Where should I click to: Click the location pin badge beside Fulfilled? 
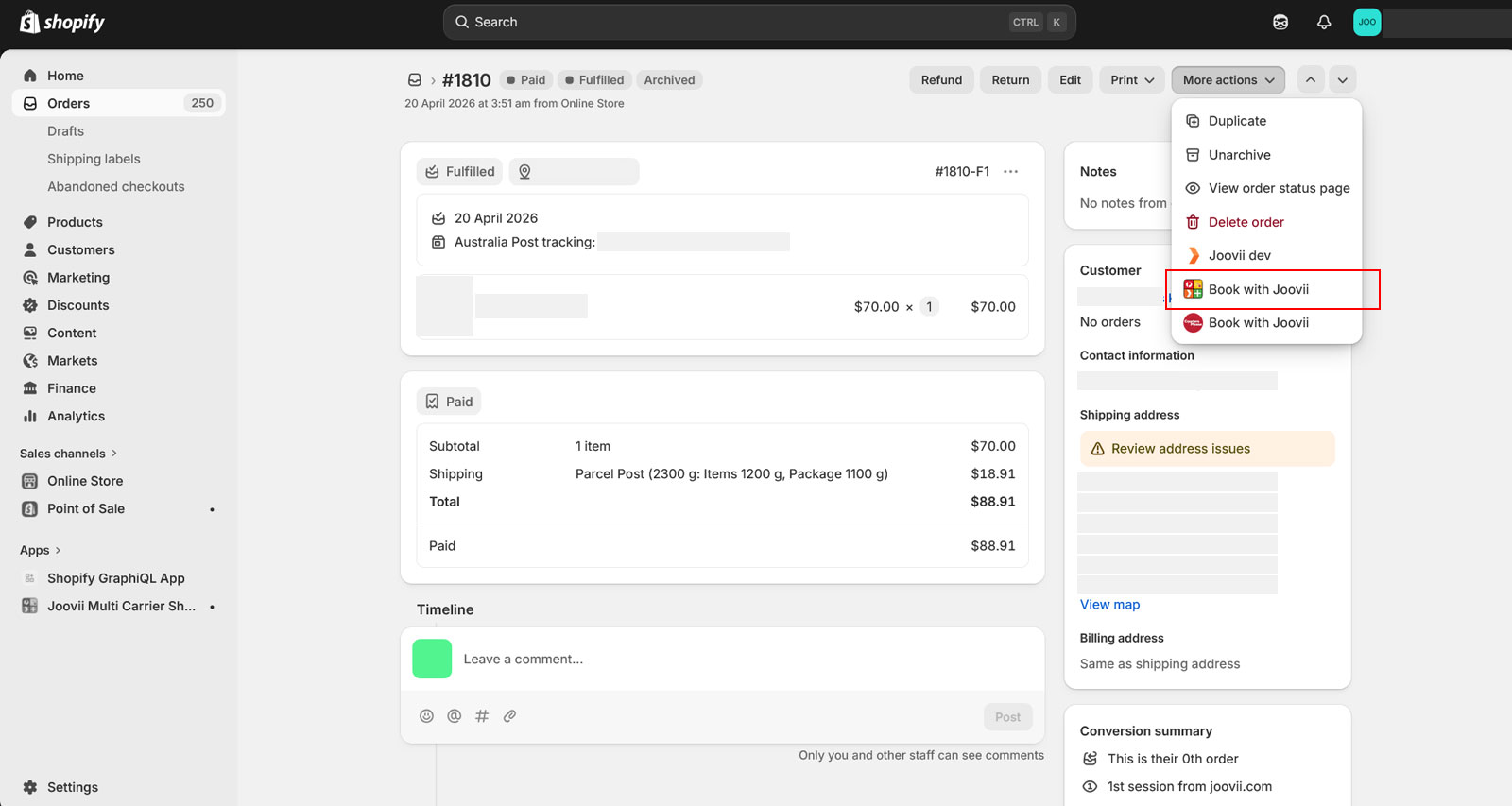(574, 172)
